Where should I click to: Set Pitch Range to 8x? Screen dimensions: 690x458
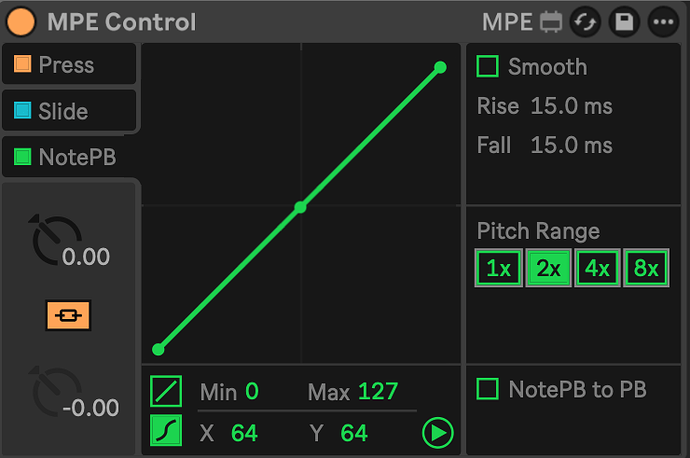(x=646, y=268)
